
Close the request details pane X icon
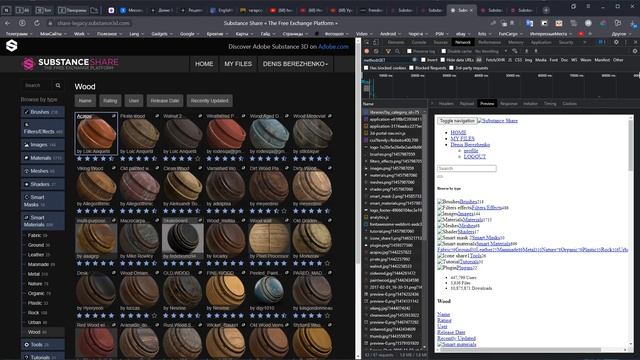432,104
